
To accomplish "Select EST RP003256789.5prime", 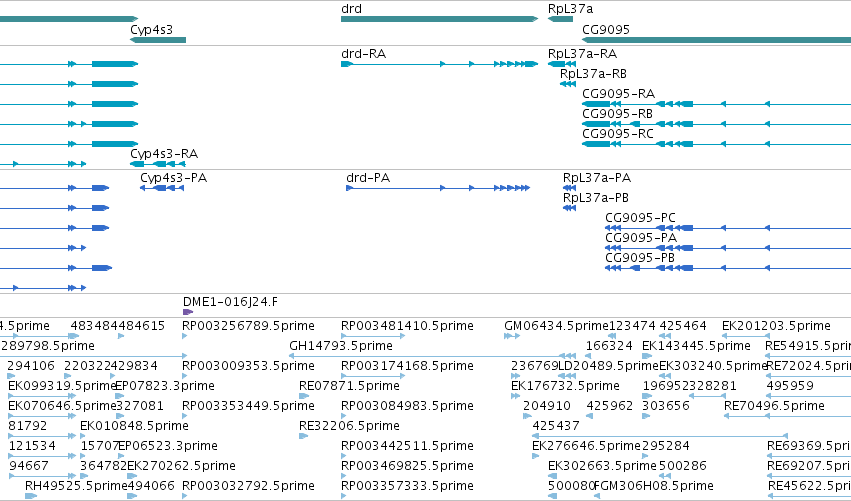I will coord(248,326).
